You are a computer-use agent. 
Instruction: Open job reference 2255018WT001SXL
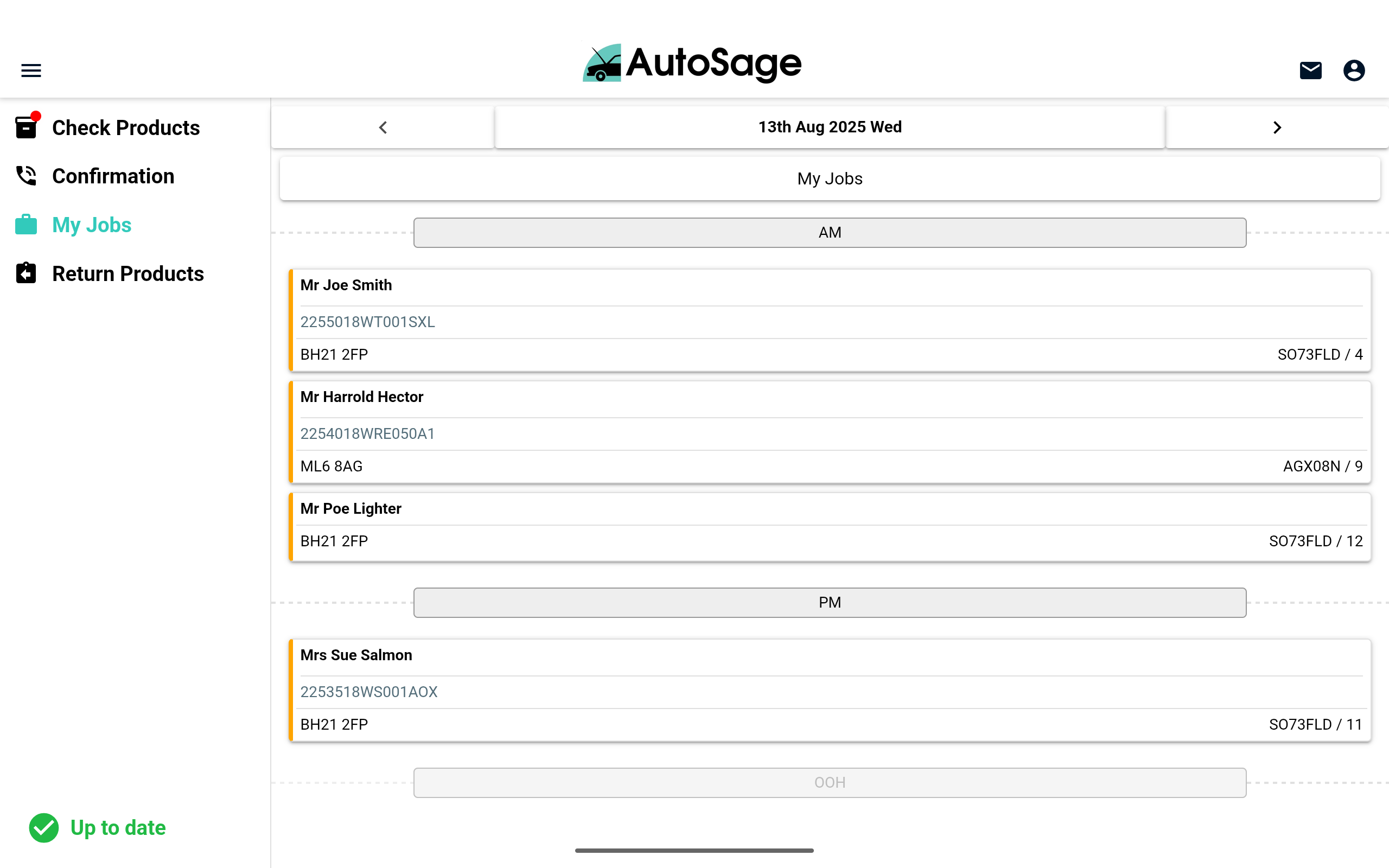(368, 322)
